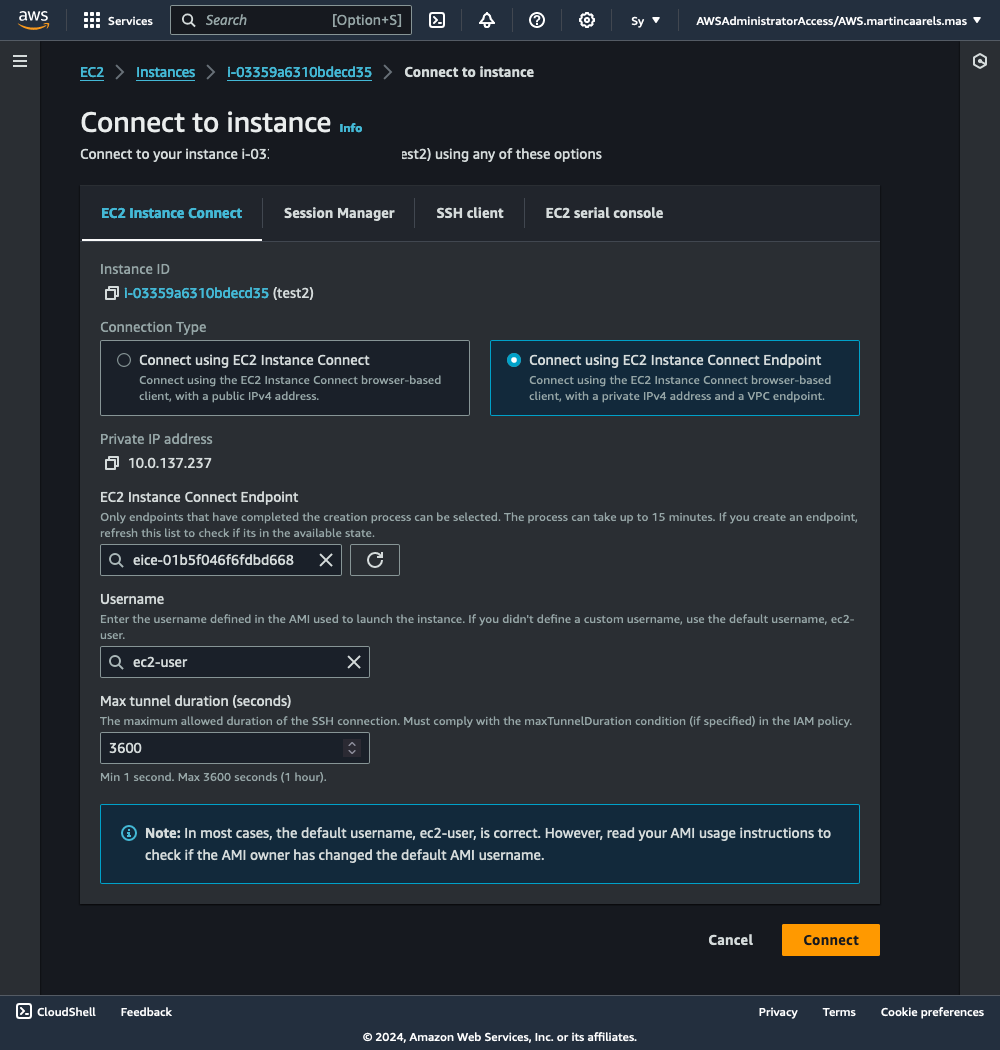Open the side navigation hamburger menu
Screen dimensions: 1000x1050
19,62
